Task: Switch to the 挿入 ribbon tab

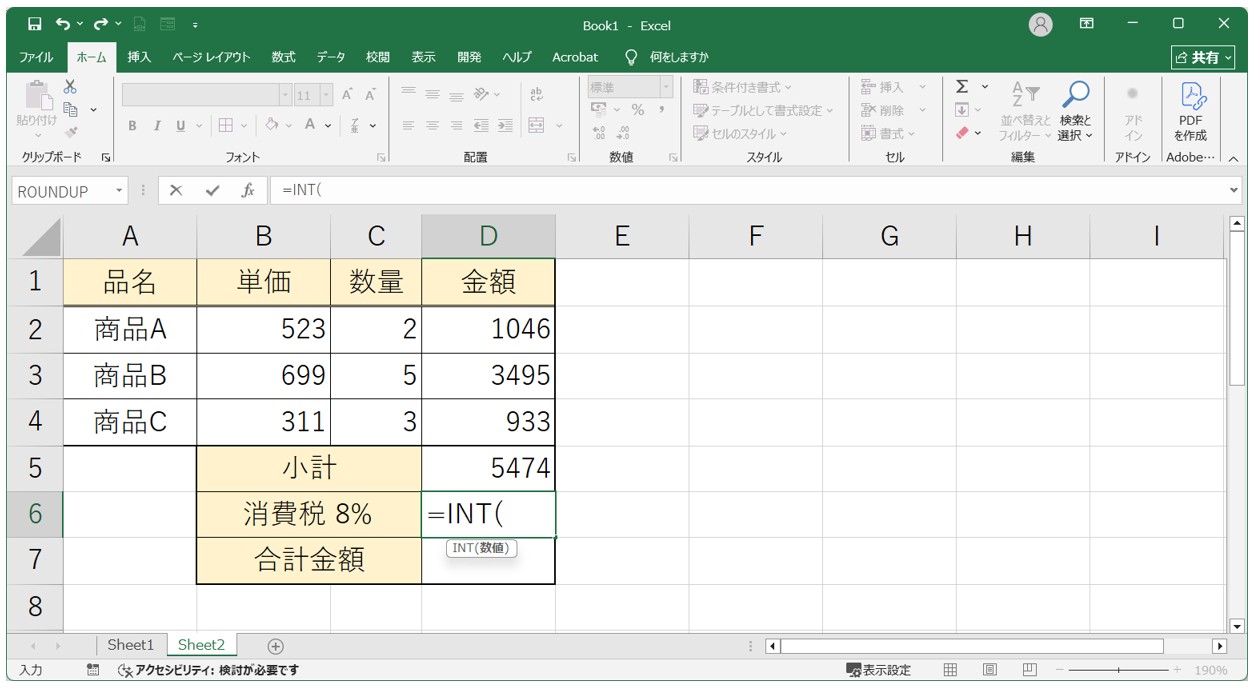Action: click(x=139, y=57)
